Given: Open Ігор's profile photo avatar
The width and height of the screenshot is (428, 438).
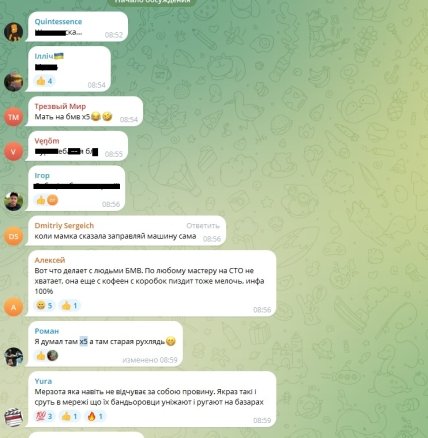Looking at the screenshot, I should [13, 201].
